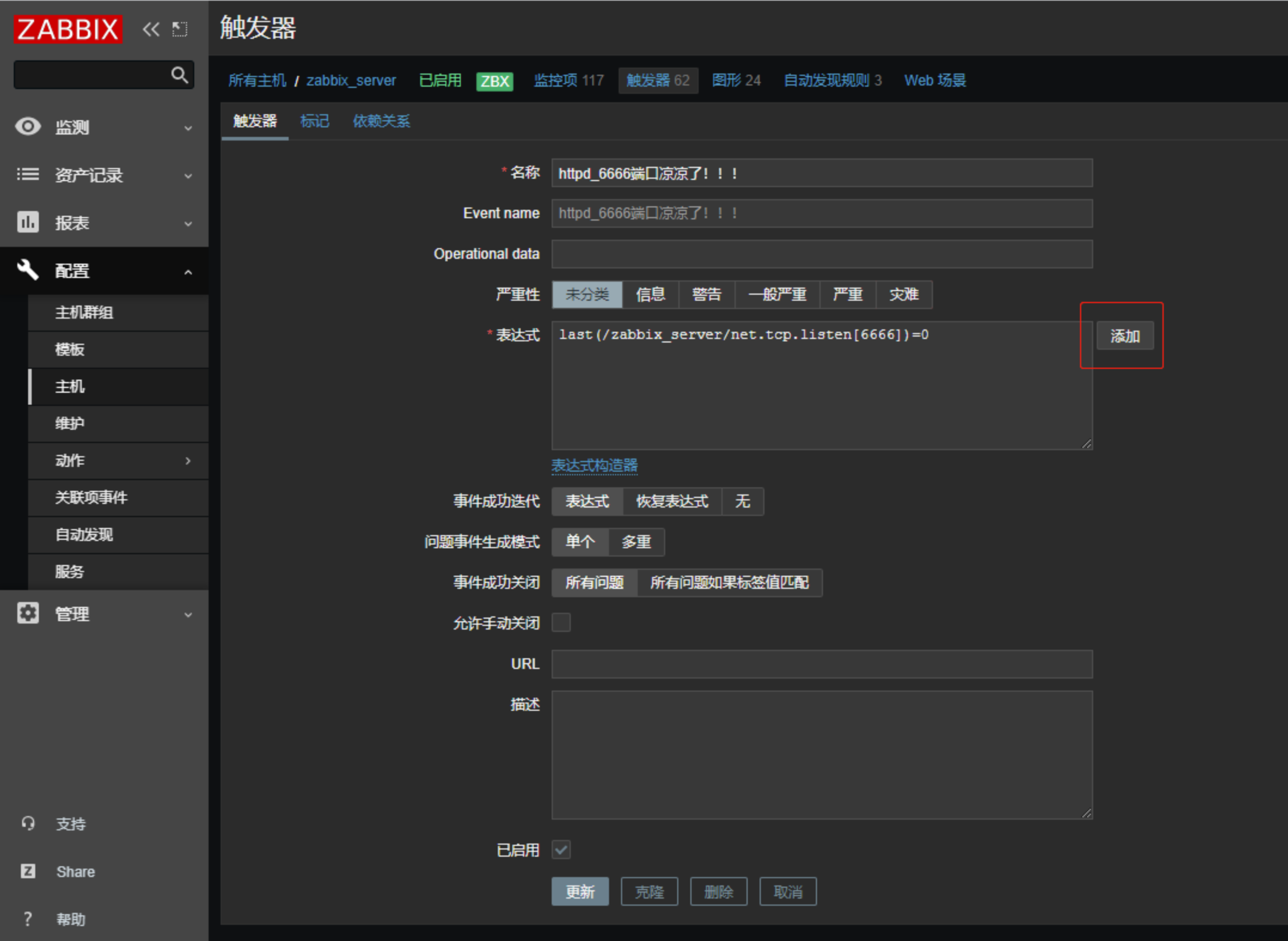Switch to the 依赖关系 tab
Screen dimensions: 1288x941
(381, 121)
